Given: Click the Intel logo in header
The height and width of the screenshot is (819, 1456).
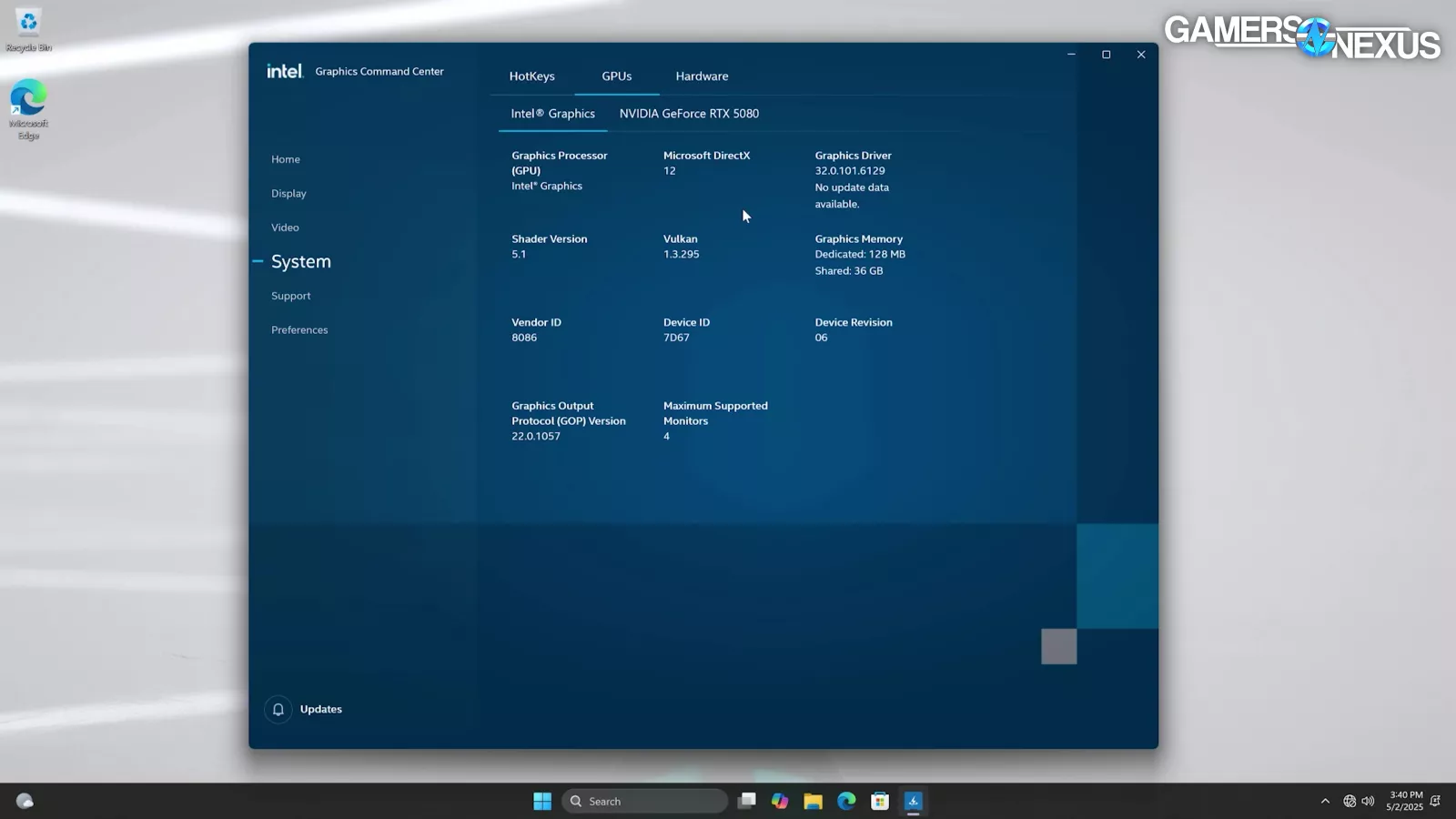Looking at the screenshot, I should pyautogui.click(x=284, y=71).
